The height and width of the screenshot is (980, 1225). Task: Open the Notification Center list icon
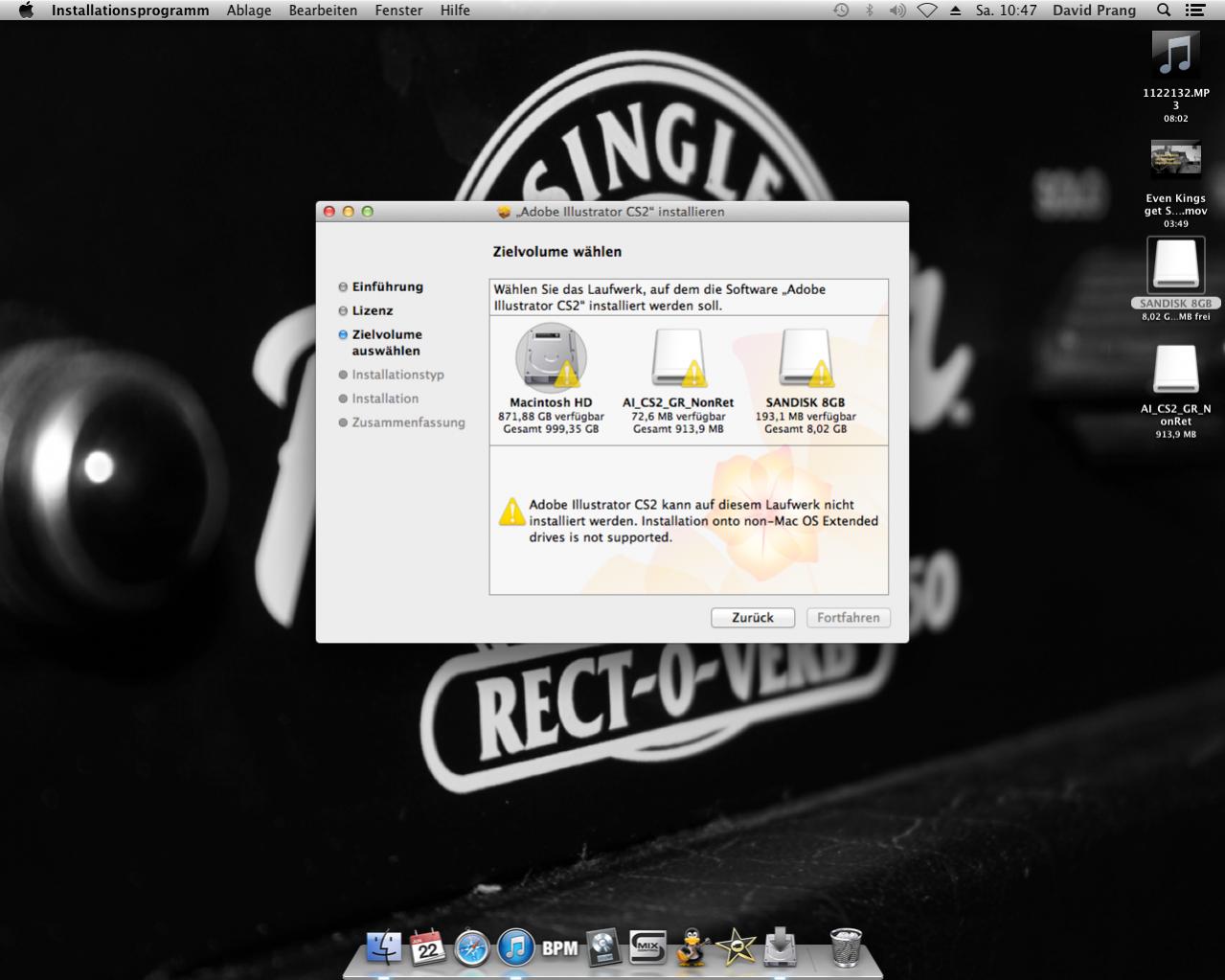pyautogui.click(x=1194, y=11)
